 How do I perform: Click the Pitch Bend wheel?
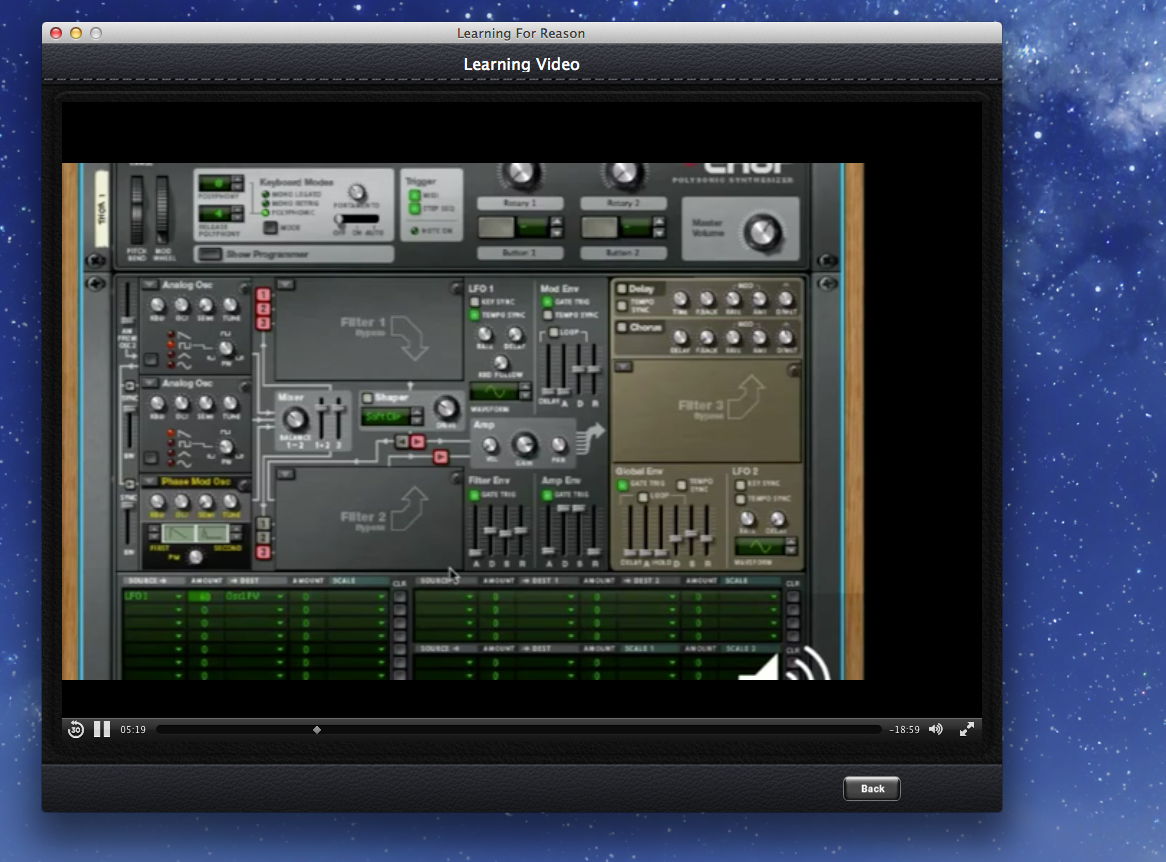click(137, 211)
